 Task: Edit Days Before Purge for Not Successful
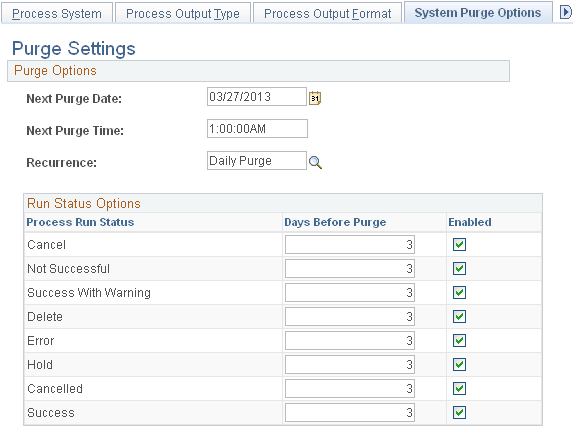point(350,269)
